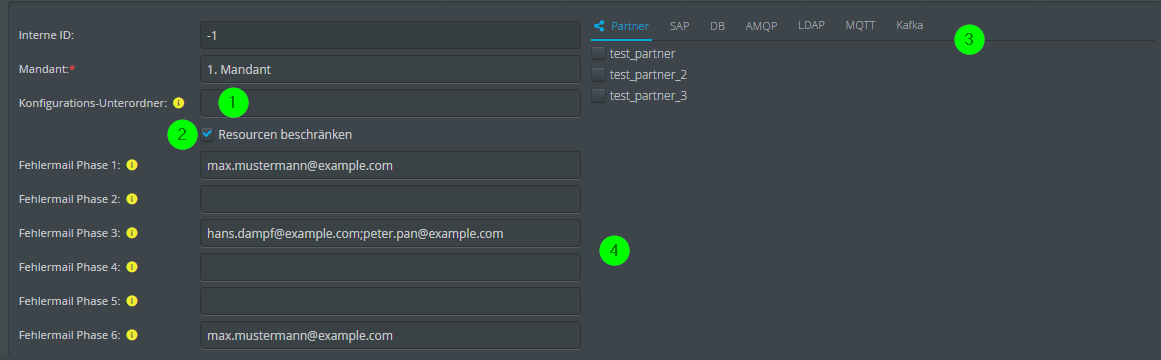Image resolution: width=1161 pixels, height=360 pixels.
Task: Open the LDAP tab
Action: pos(812,25)
